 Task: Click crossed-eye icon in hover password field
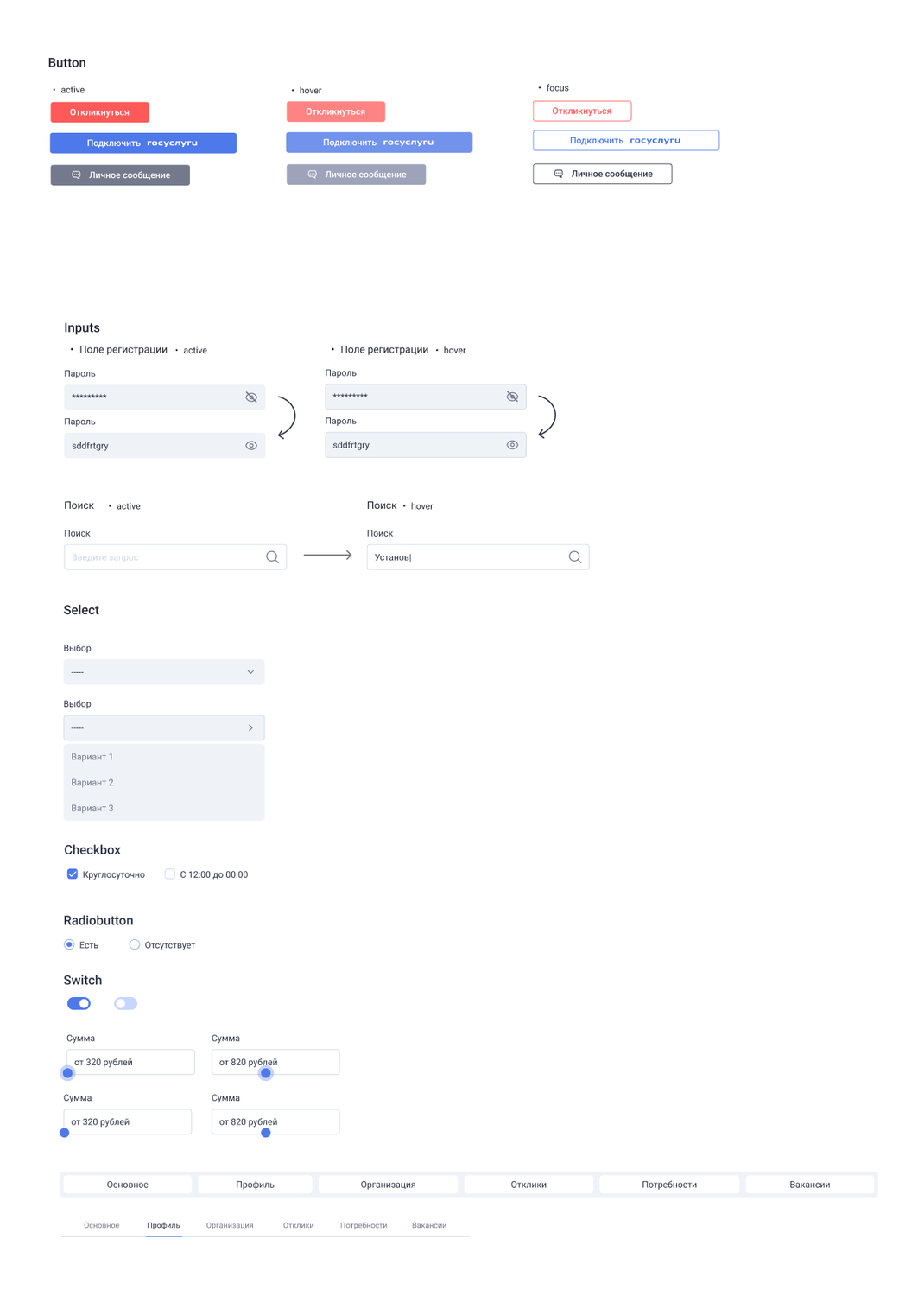[x=512, y=397]
